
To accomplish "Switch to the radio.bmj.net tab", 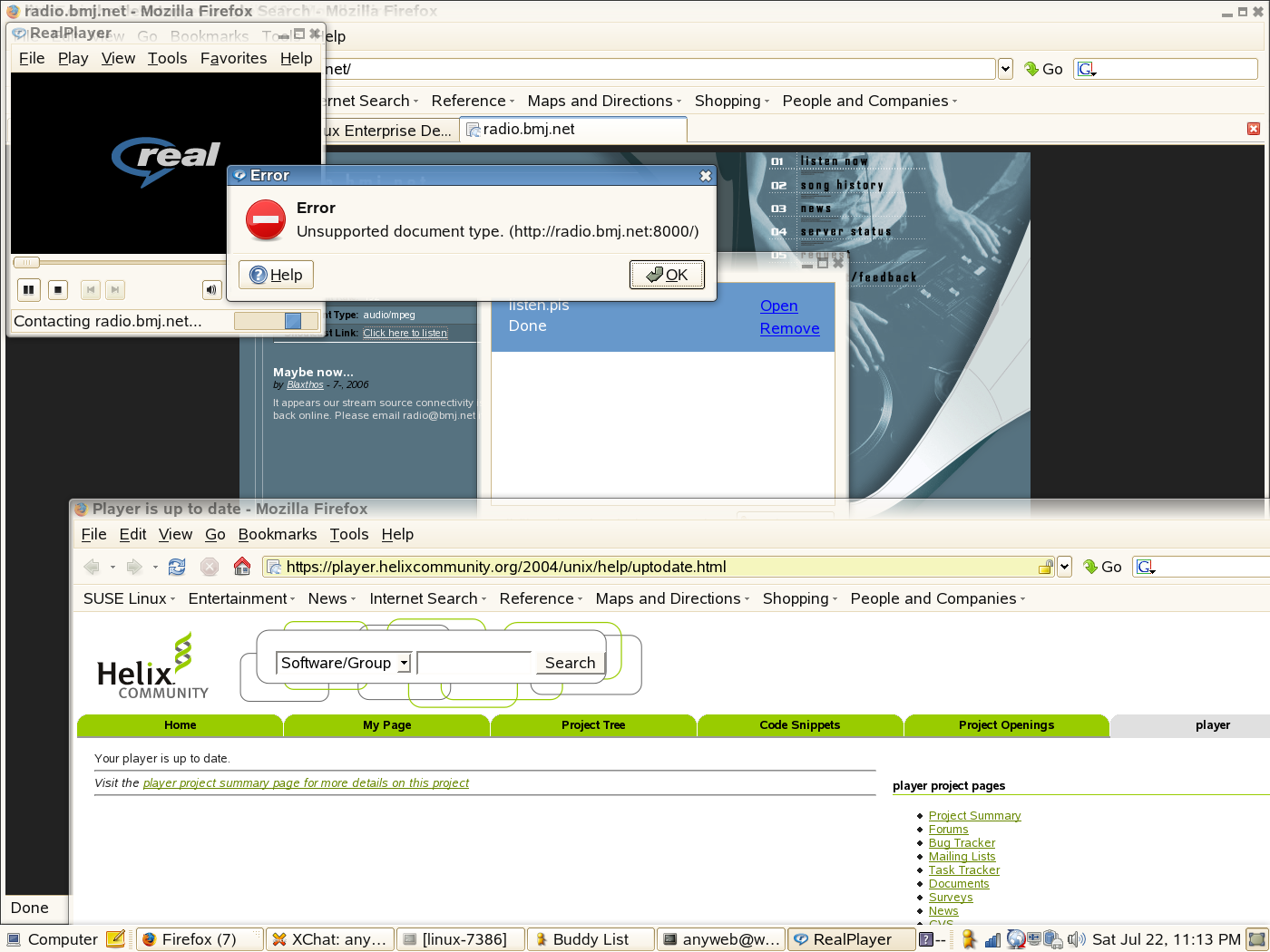I will pyautogui.click(x=572, y=130).
